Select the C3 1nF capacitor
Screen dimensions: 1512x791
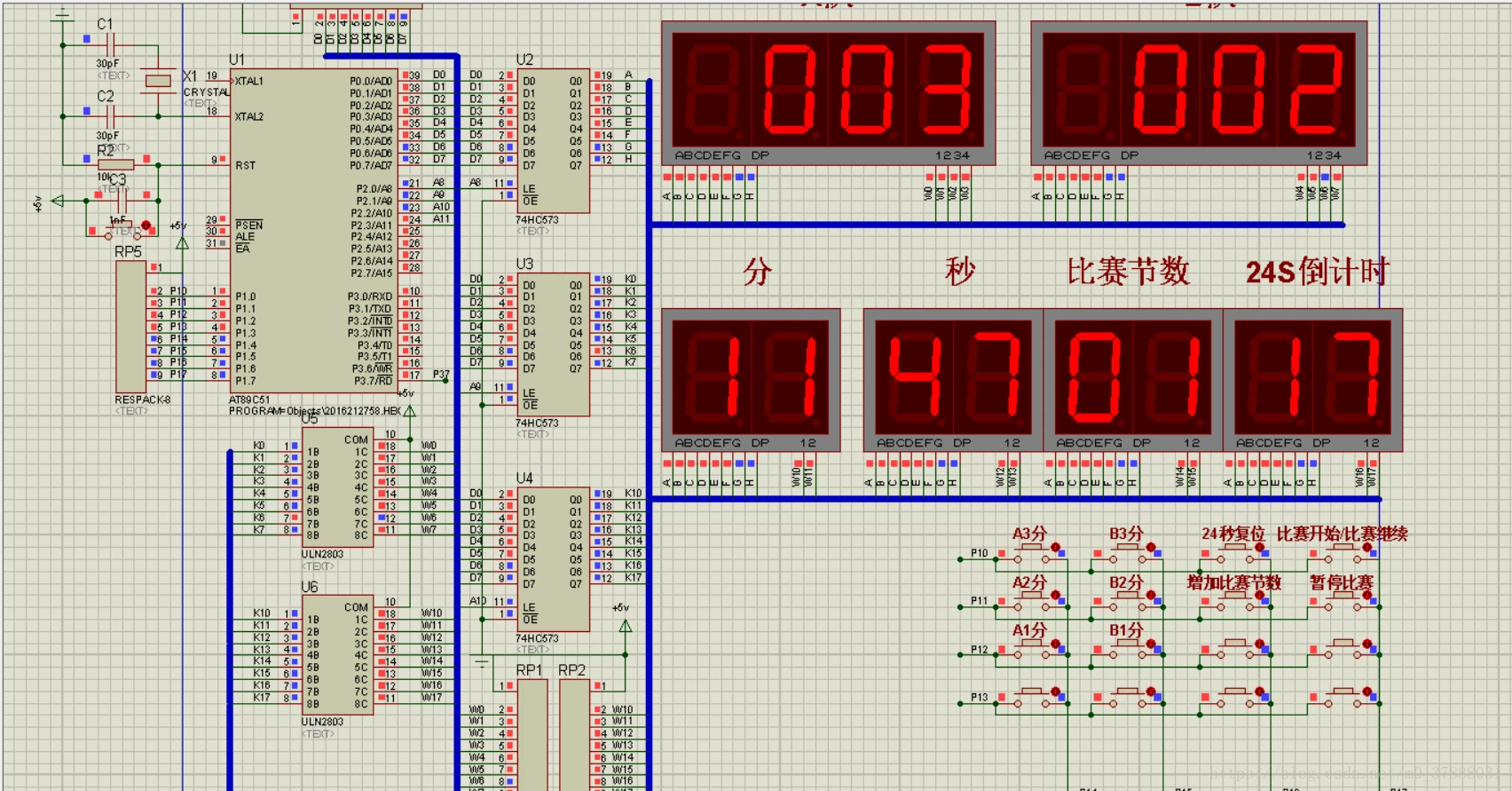tap(123, 202)
